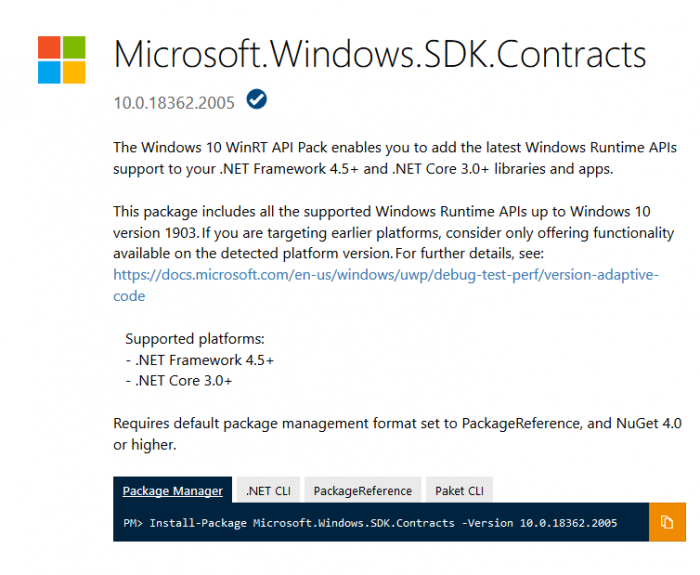The image size is (700, 575).
Task: Select the Package Manager tab
Action: click(x=173, y=491)
